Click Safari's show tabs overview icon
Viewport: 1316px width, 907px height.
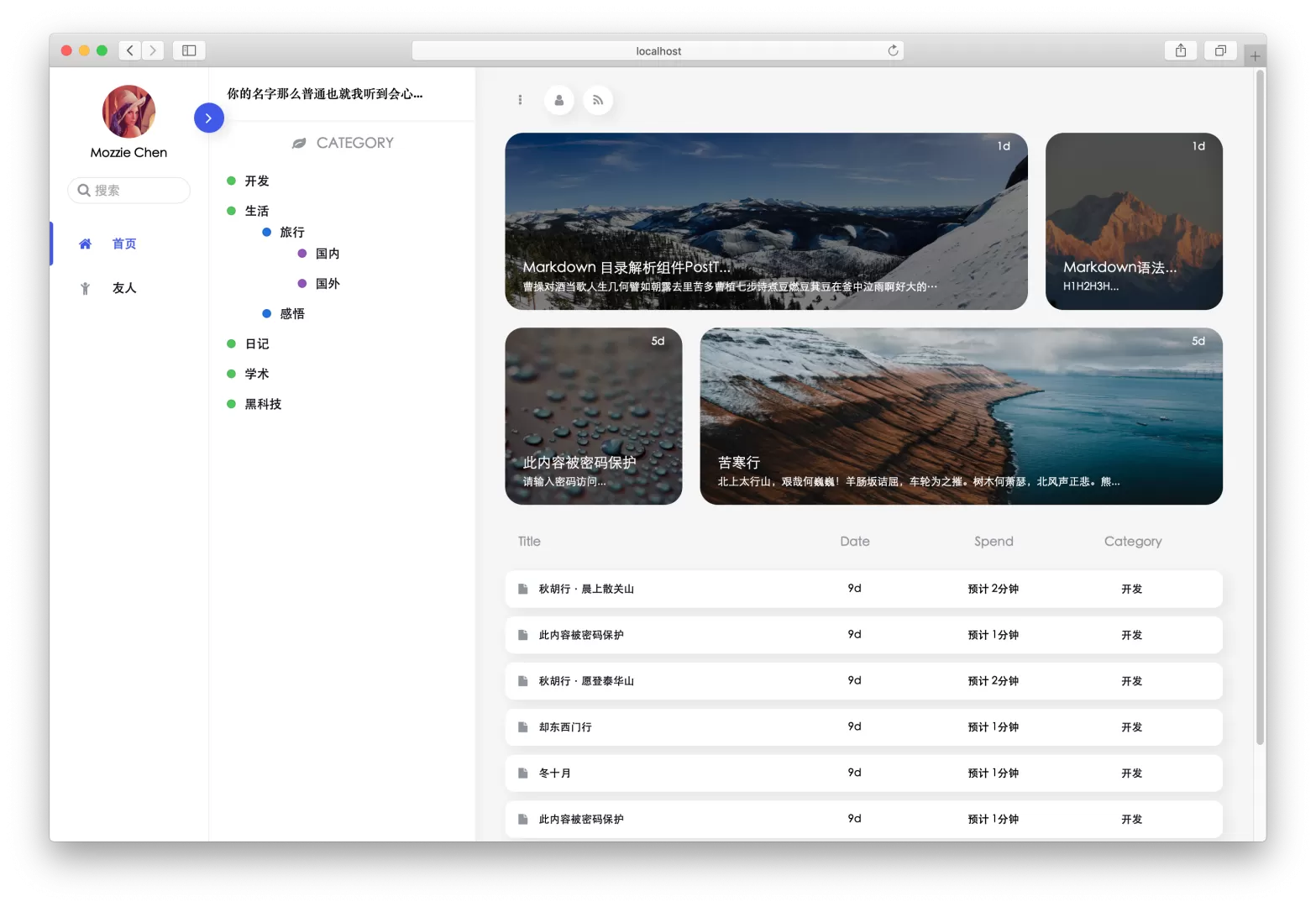pos(1220,50)
